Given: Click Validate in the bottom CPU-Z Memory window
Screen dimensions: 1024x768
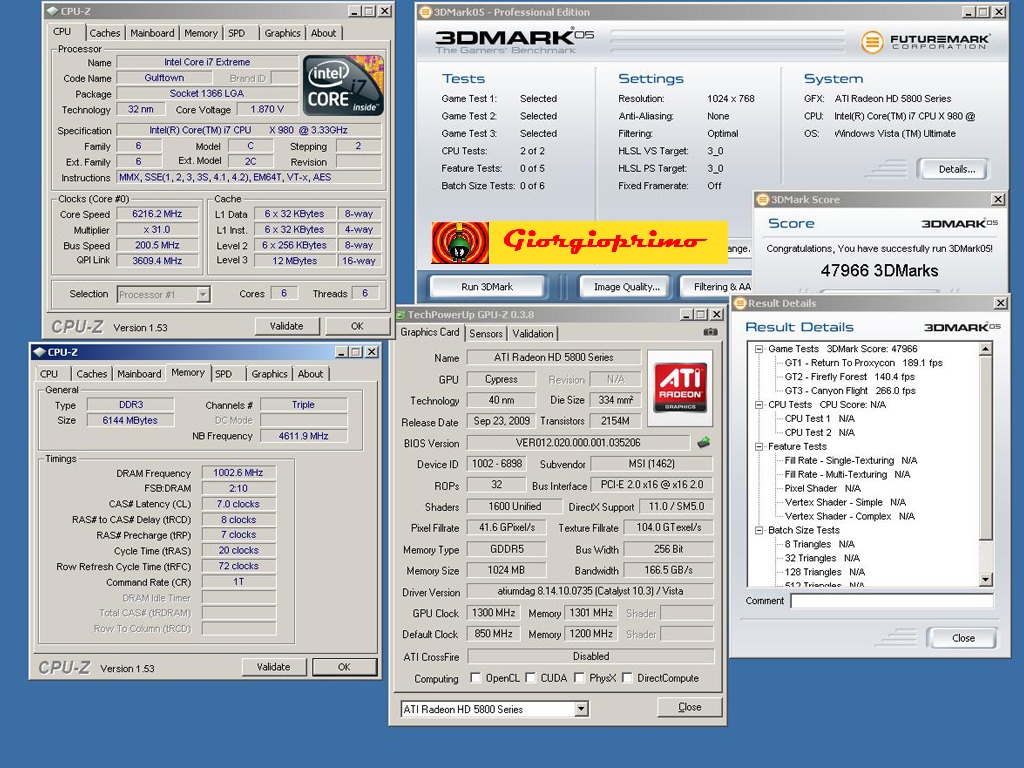Looking at the screenshot, I should (274, 667).
